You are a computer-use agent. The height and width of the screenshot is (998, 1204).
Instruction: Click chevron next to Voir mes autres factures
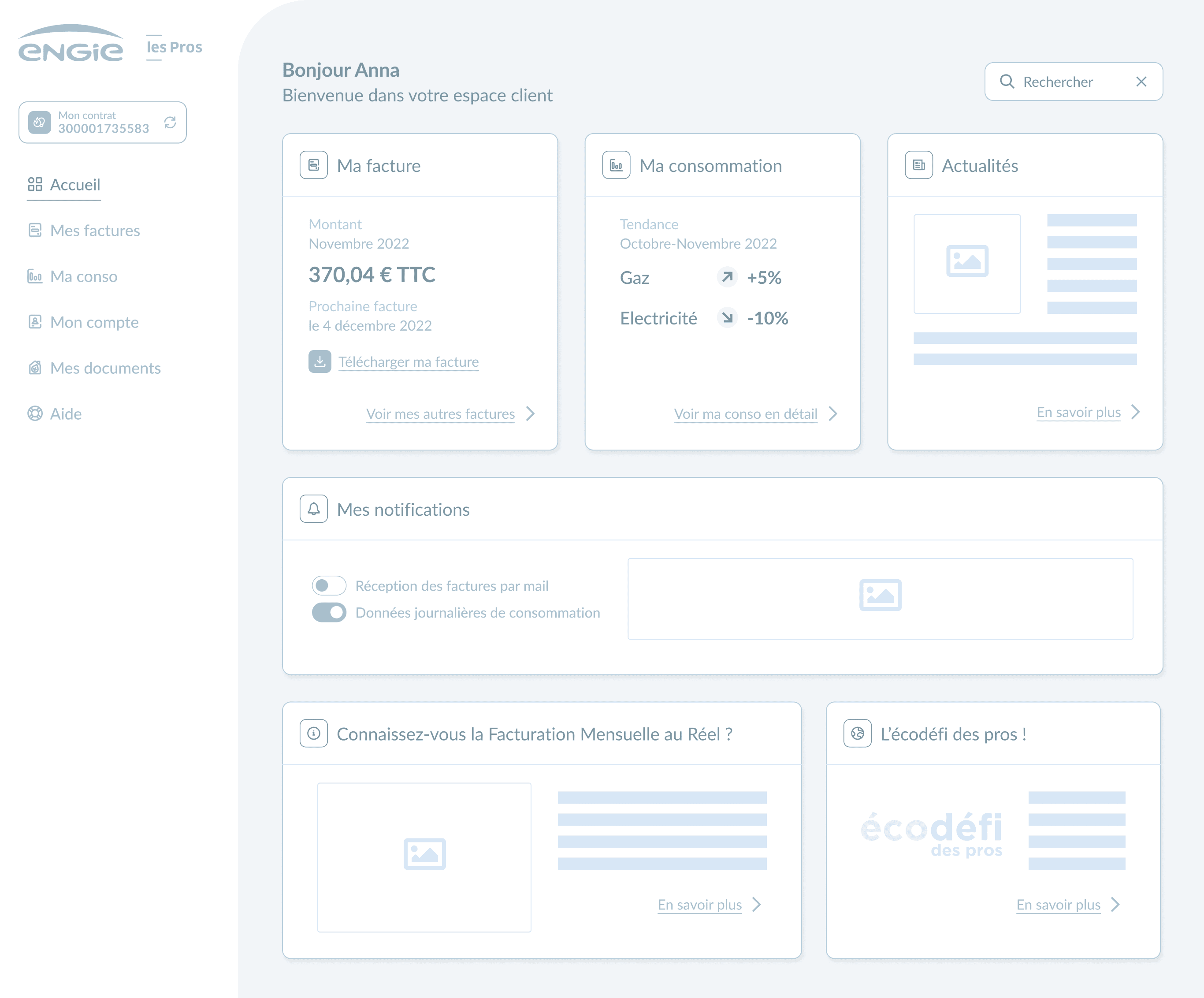click(x=530, y=413)
